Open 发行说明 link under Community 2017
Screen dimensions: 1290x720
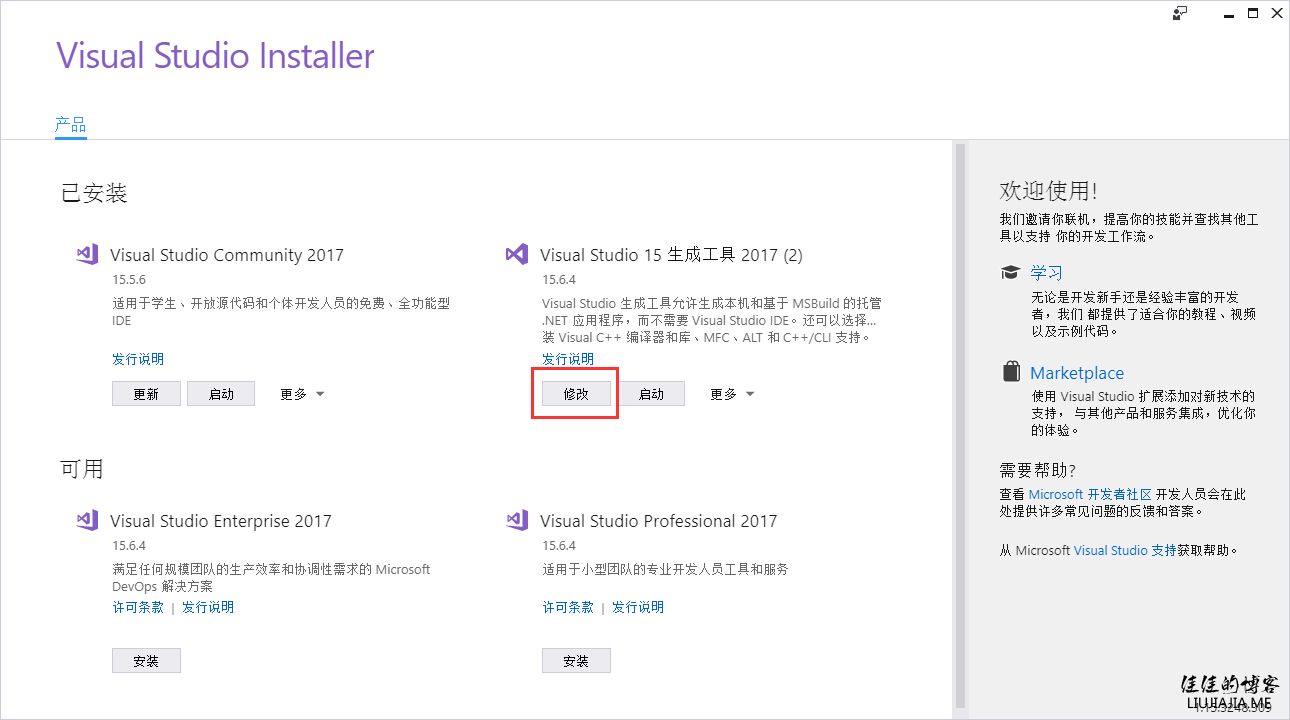[138, 359]
